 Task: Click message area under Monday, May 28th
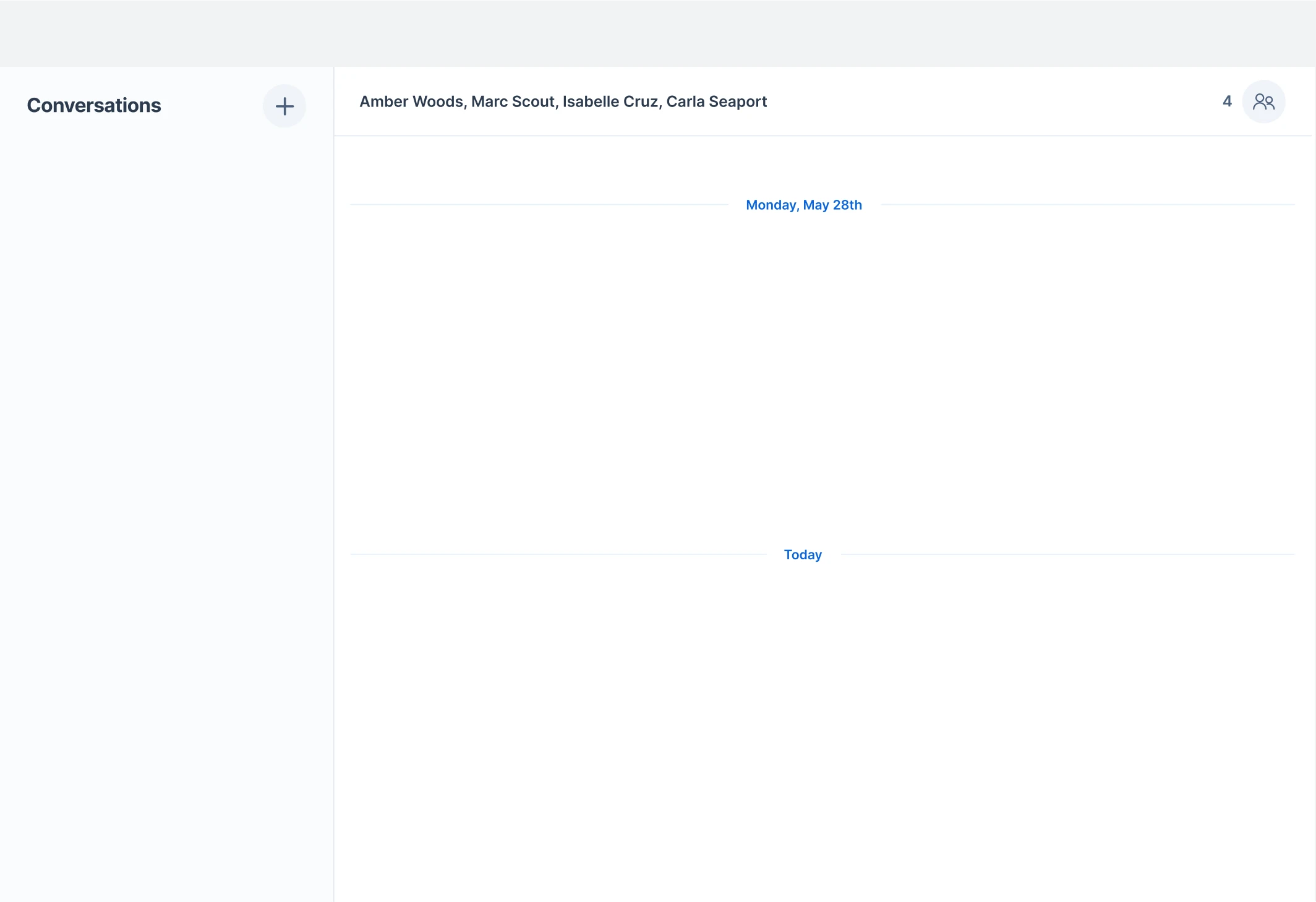pos(822,371)
